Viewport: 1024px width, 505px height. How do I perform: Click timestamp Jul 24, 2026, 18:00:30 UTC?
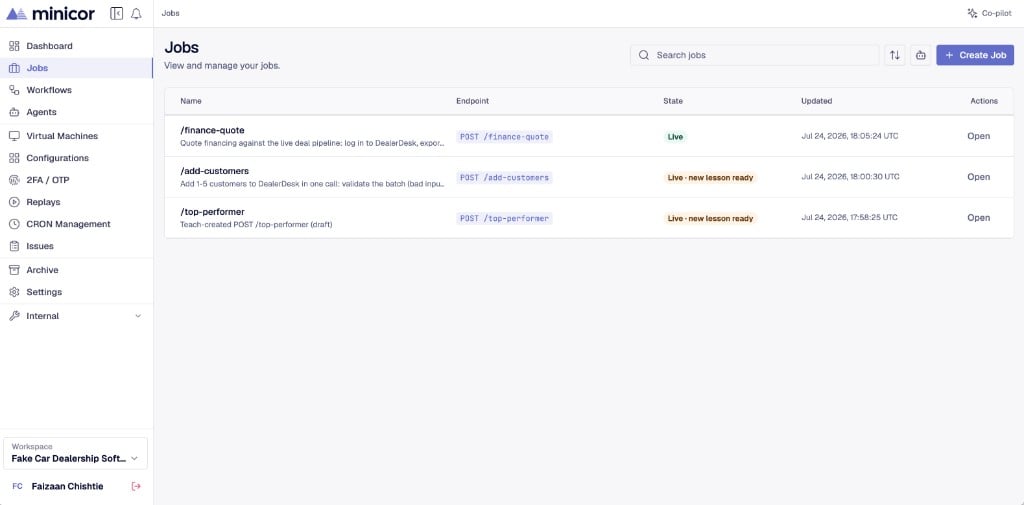pos(850,177)
